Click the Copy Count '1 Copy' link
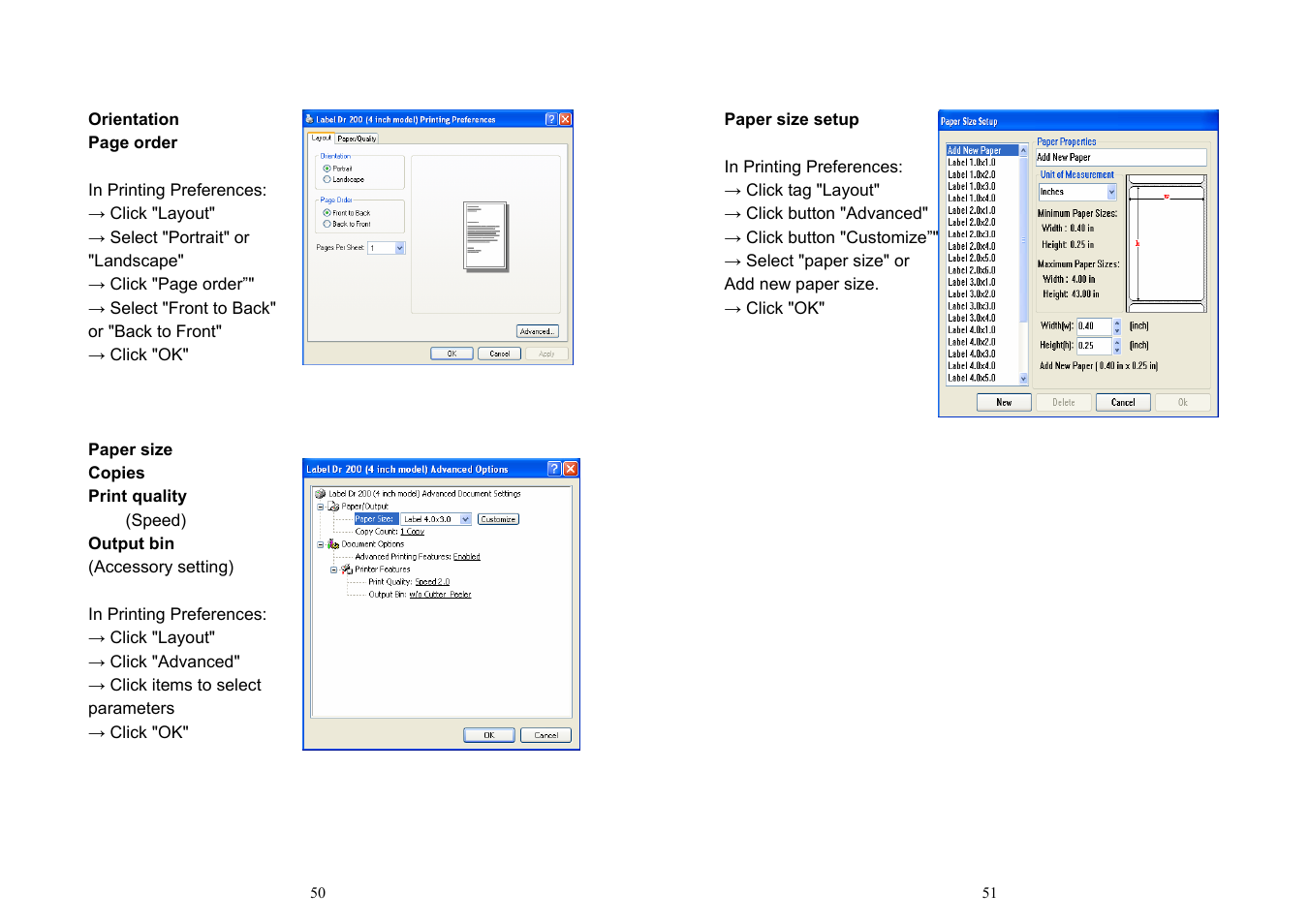Screen dimensions: 1309x924 coord(413,532)
